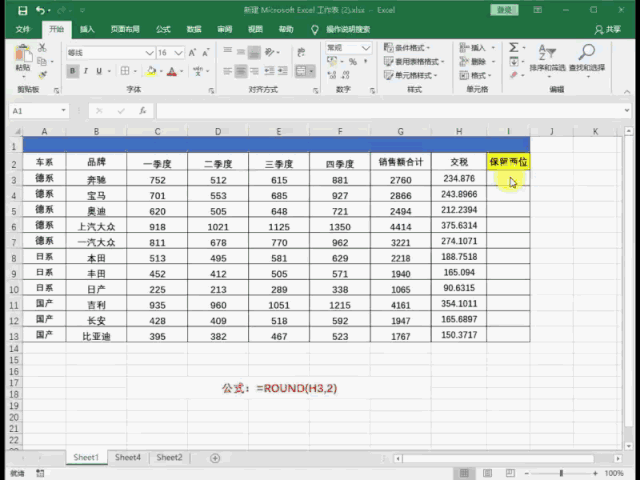Switch to Sheet2 tab
Viewport: 640px width, 480px height.
pos(169,458)
